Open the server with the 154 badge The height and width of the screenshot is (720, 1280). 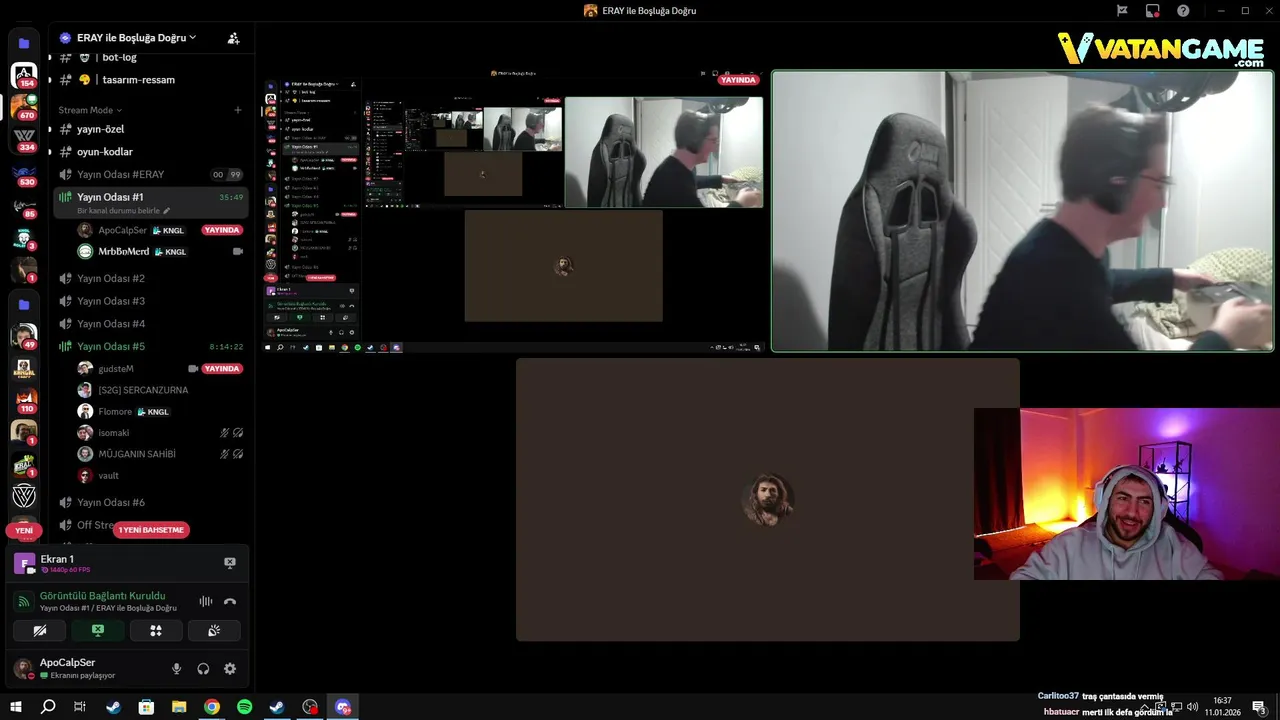(24, 75)
